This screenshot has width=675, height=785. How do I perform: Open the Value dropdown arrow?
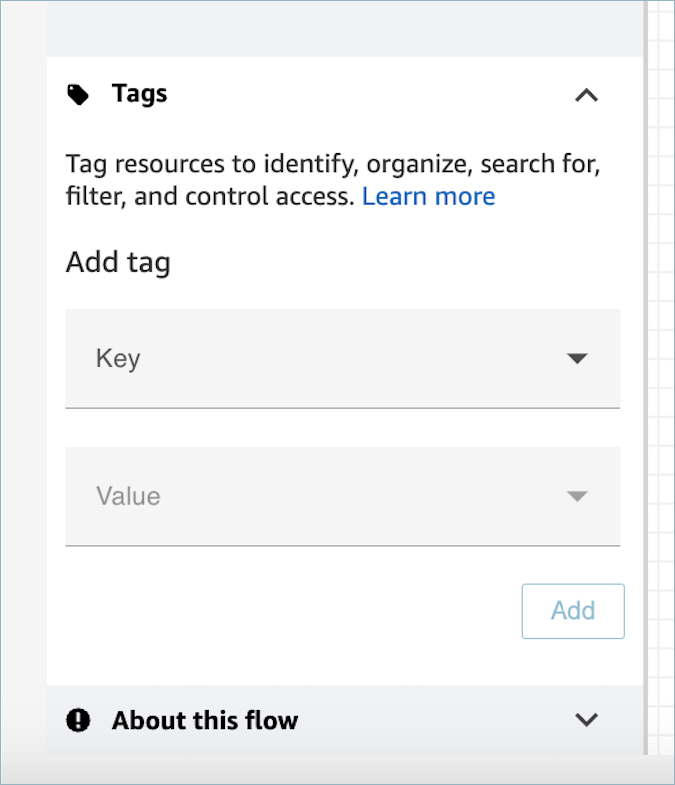[577, 496]
